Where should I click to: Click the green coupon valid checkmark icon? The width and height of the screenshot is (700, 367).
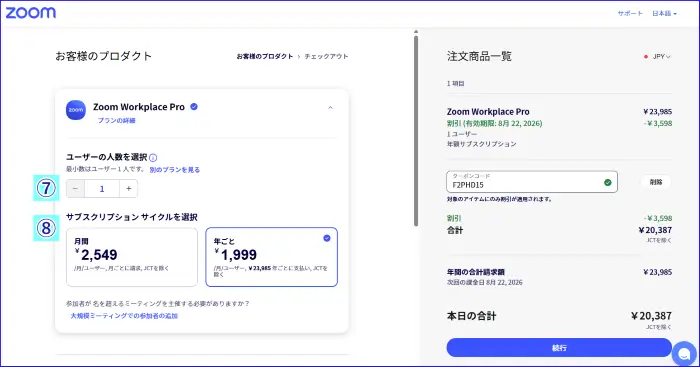(608, 182)
